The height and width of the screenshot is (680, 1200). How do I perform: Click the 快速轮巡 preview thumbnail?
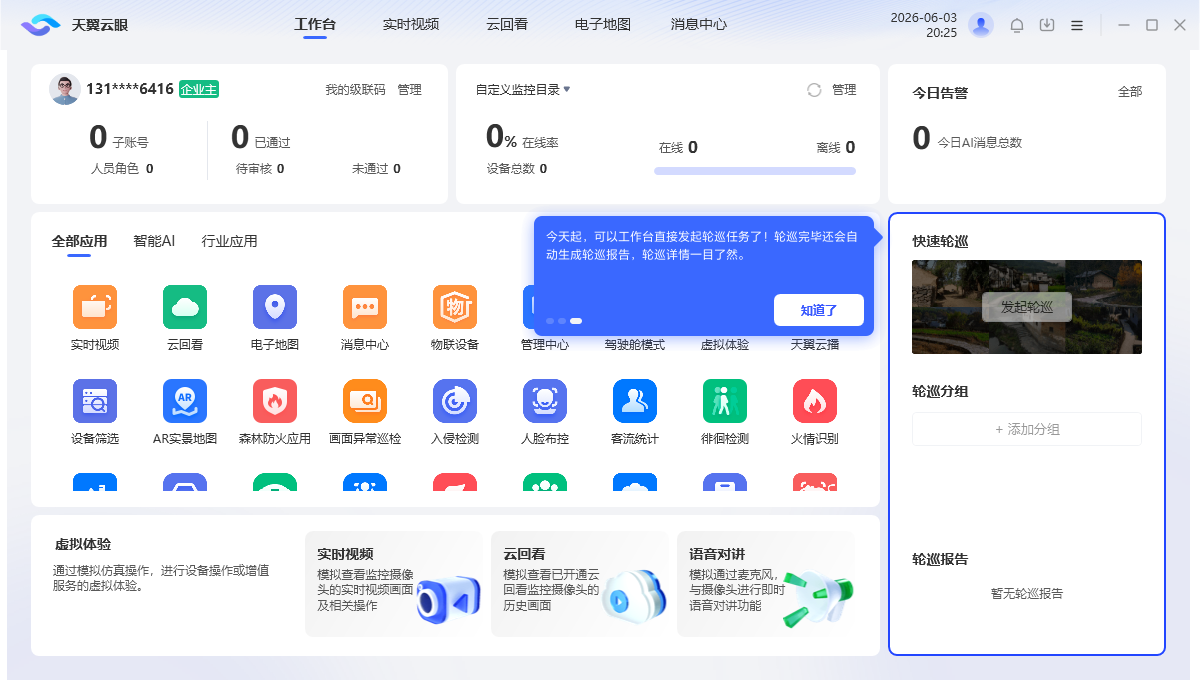tap(1027, 307)
